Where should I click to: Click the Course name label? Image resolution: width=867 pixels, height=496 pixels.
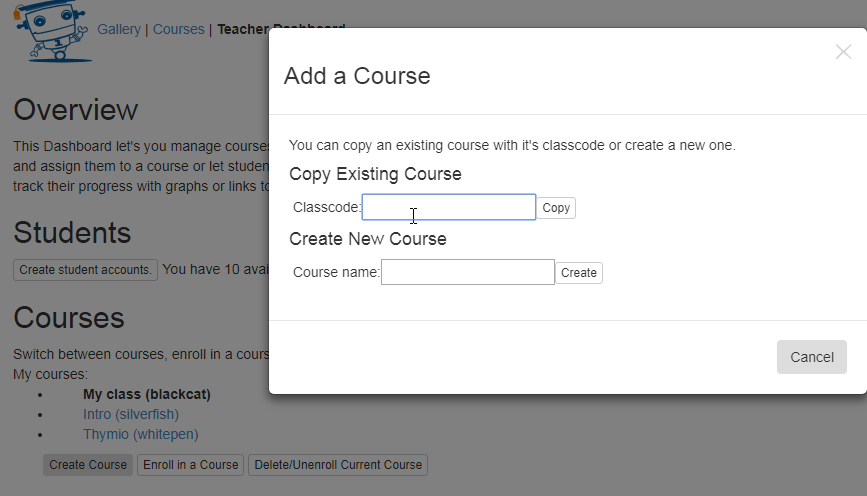tap(336, 272)
